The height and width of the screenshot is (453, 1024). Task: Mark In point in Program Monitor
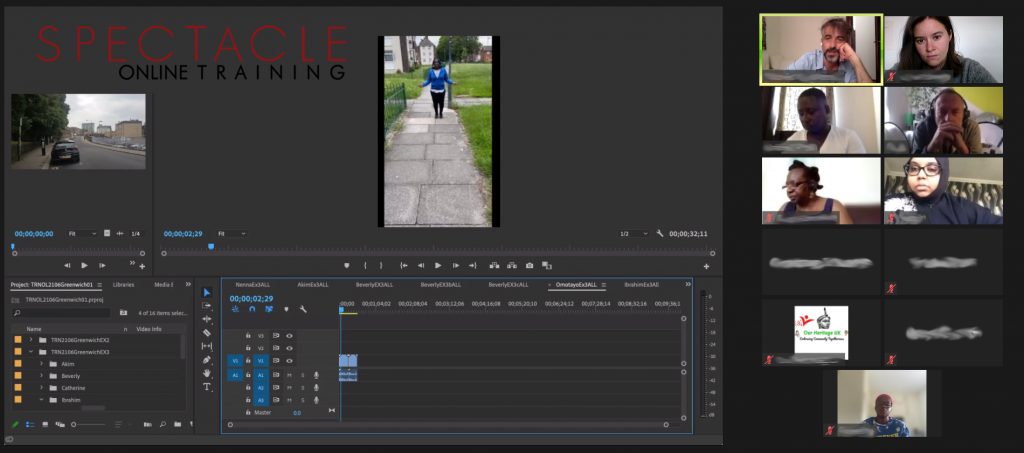pyautogui.click(x=365, y=266)
